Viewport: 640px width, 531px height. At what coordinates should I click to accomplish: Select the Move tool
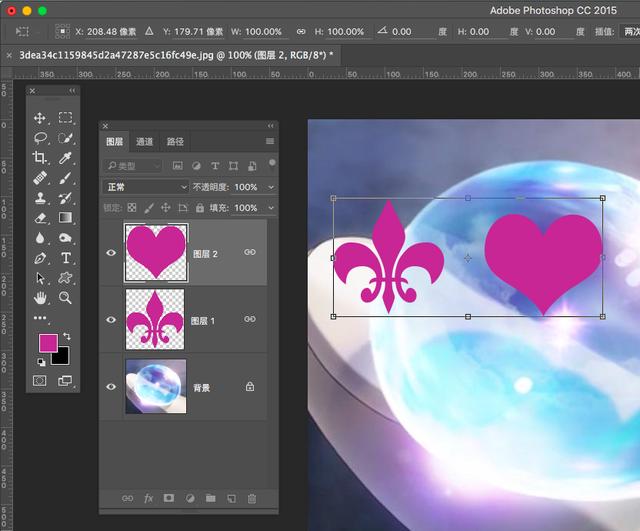click(40, 118)
